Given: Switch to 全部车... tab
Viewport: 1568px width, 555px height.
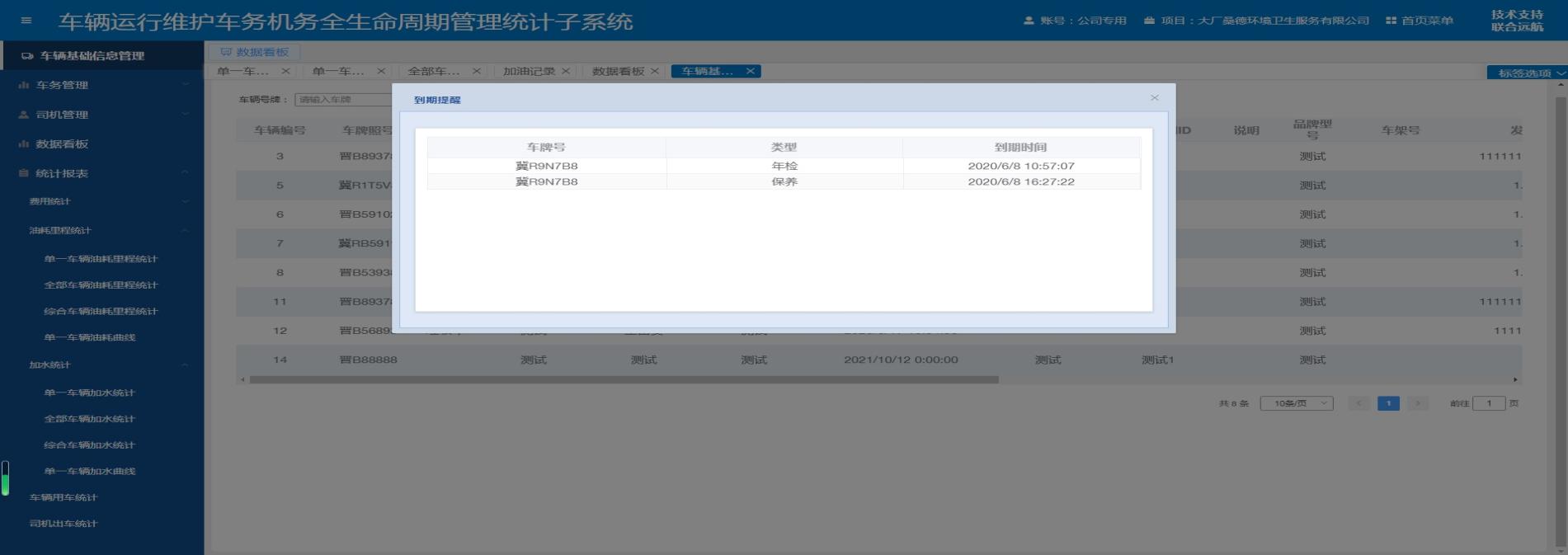Looking at the screenshot, I should tap(434, 72).
